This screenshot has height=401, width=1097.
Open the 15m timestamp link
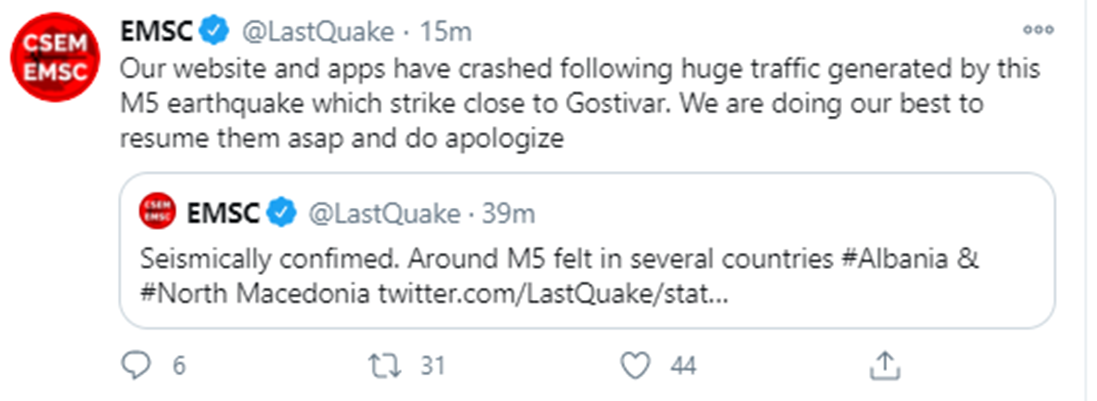pyautogui.click(x=445, y=31)
